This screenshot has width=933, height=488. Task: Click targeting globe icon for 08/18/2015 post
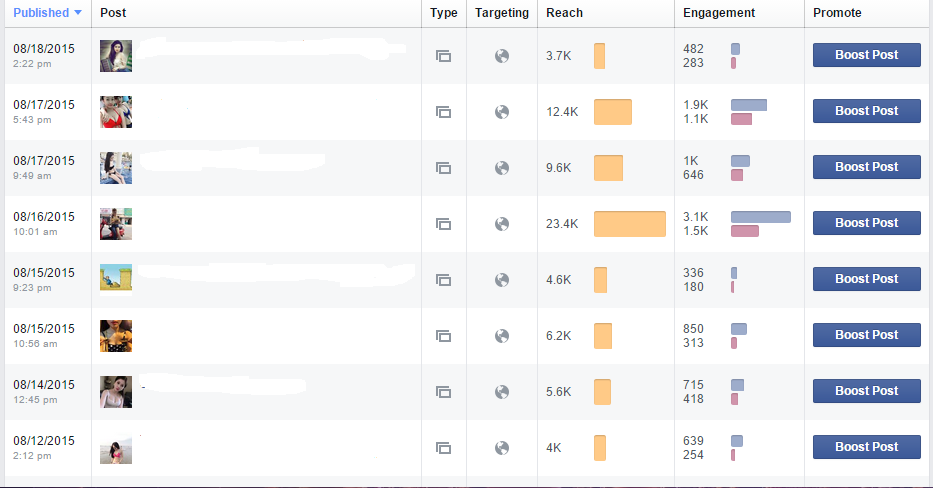pyautogui.click(x=502, y=56)
